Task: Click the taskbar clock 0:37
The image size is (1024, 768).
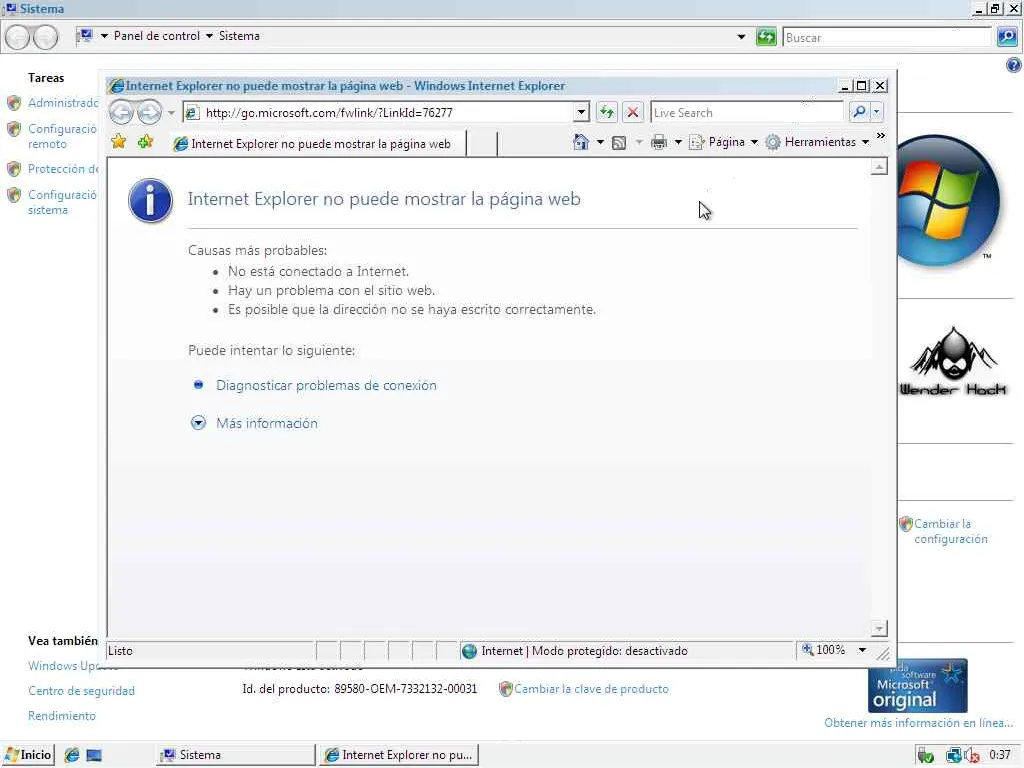Action: pyautogui.click(x=999, y=755)
